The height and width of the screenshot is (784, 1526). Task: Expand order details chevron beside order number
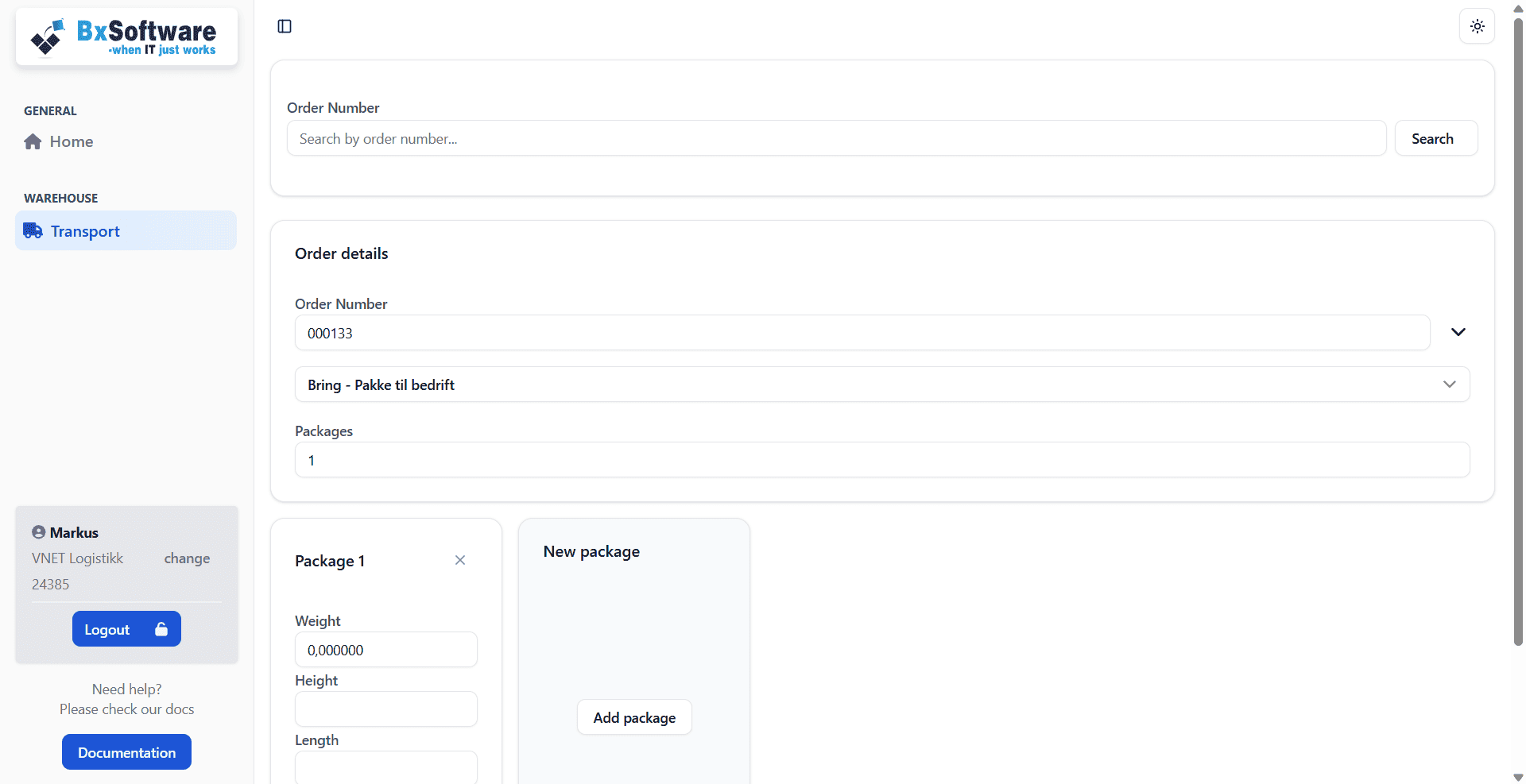point(1458,332)
